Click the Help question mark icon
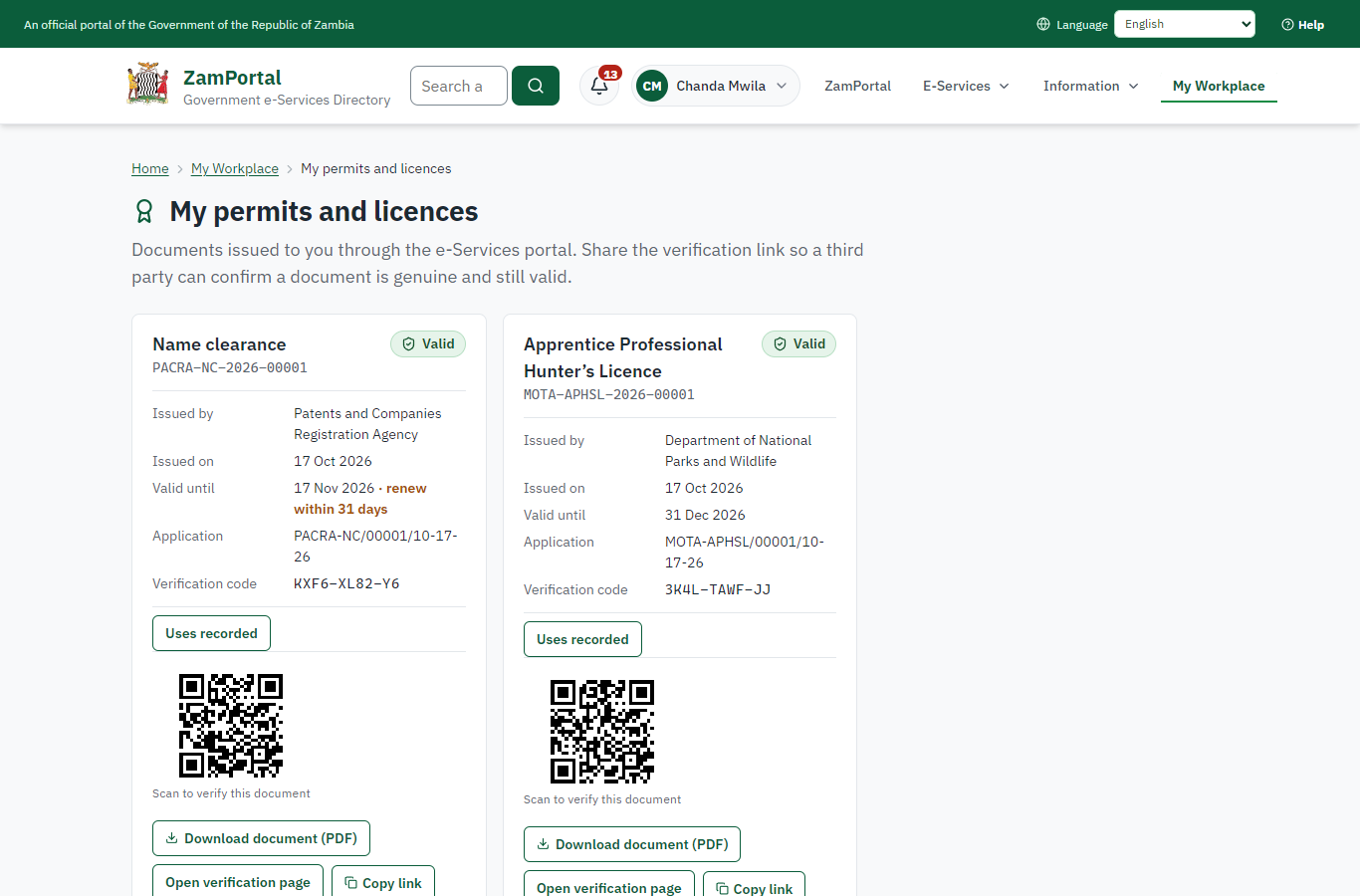Viewport: 1360px width, 896px height. pyautogui.click(x=1287, y=24)
